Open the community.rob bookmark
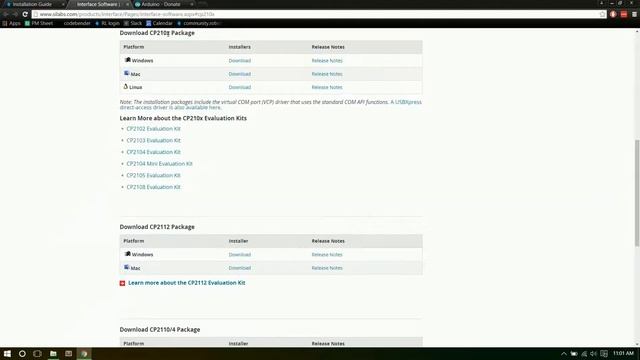640x360 pixels. (x=199, y=23)
